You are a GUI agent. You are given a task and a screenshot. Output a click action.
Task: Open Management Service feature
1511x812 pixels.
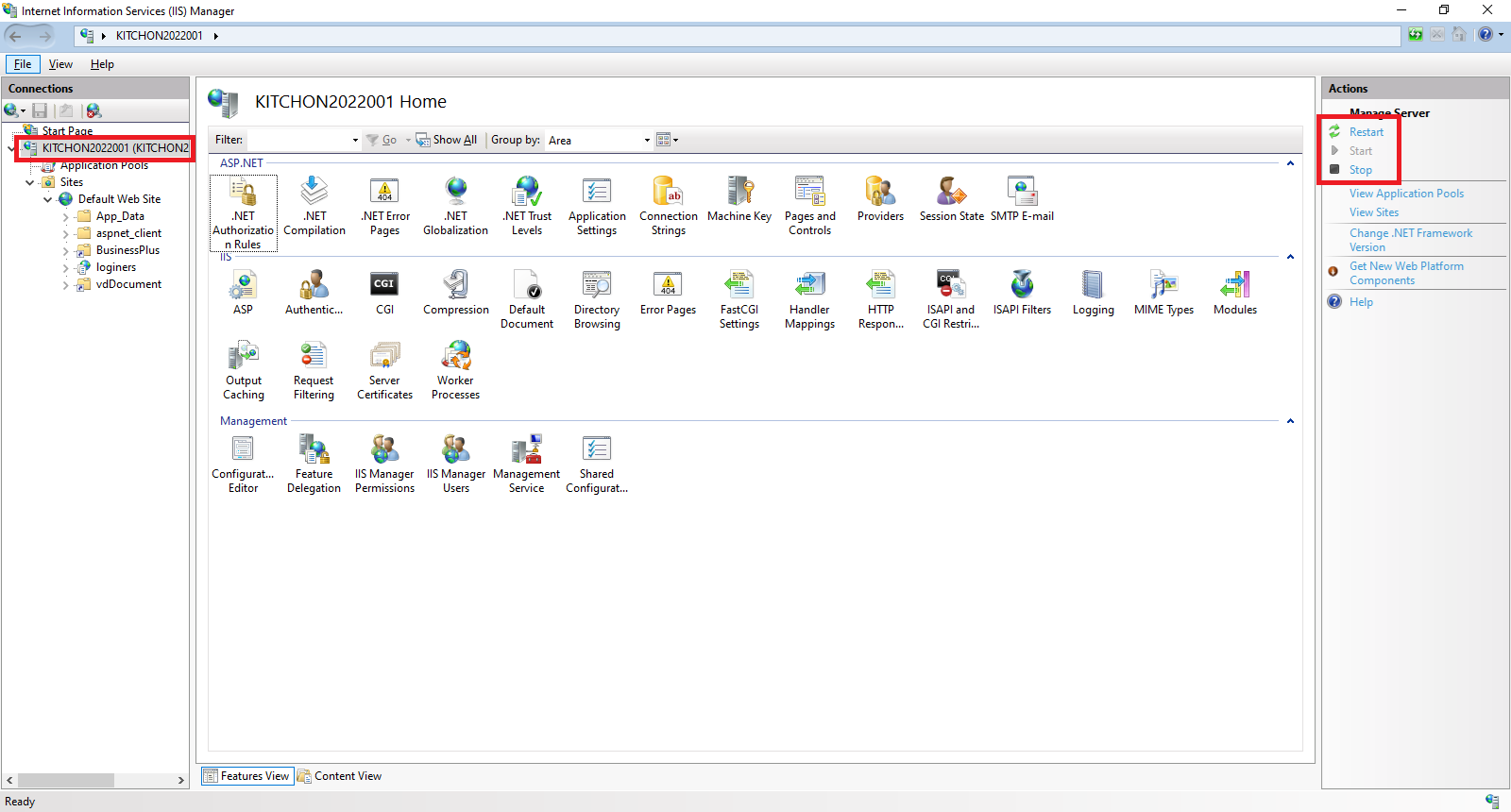527,464
